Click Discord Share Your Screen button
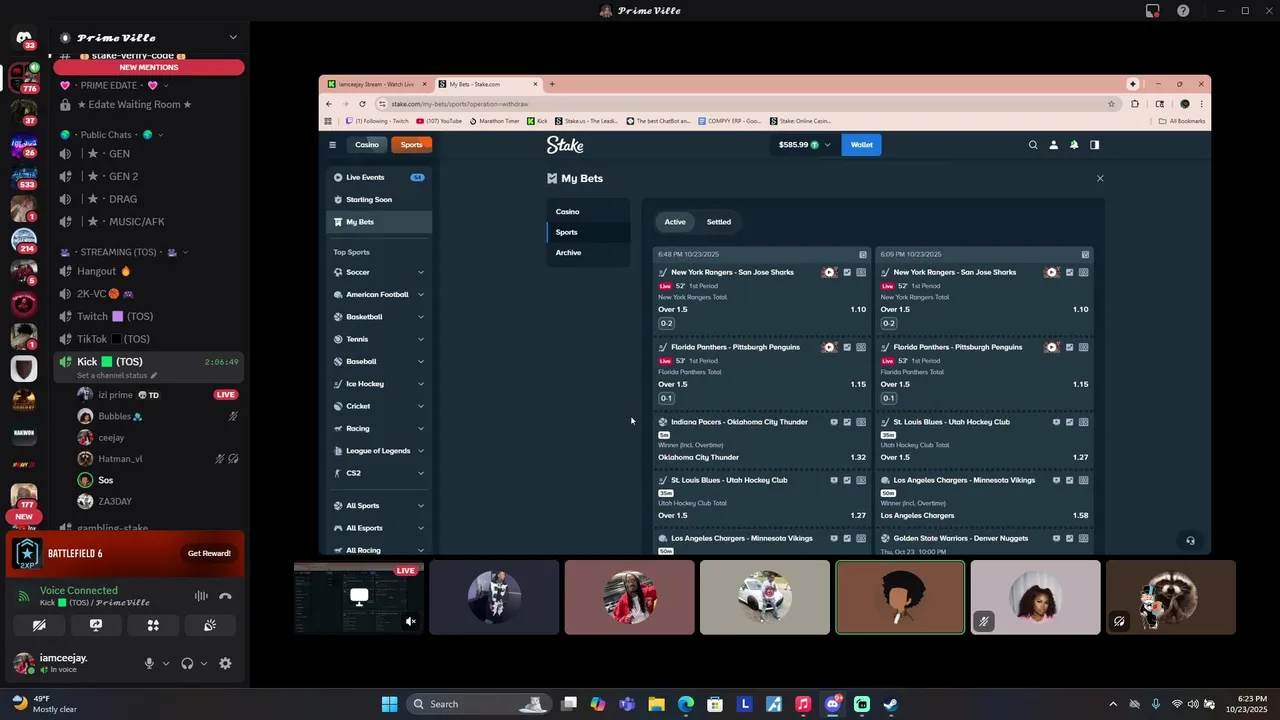 pos(96,625)
